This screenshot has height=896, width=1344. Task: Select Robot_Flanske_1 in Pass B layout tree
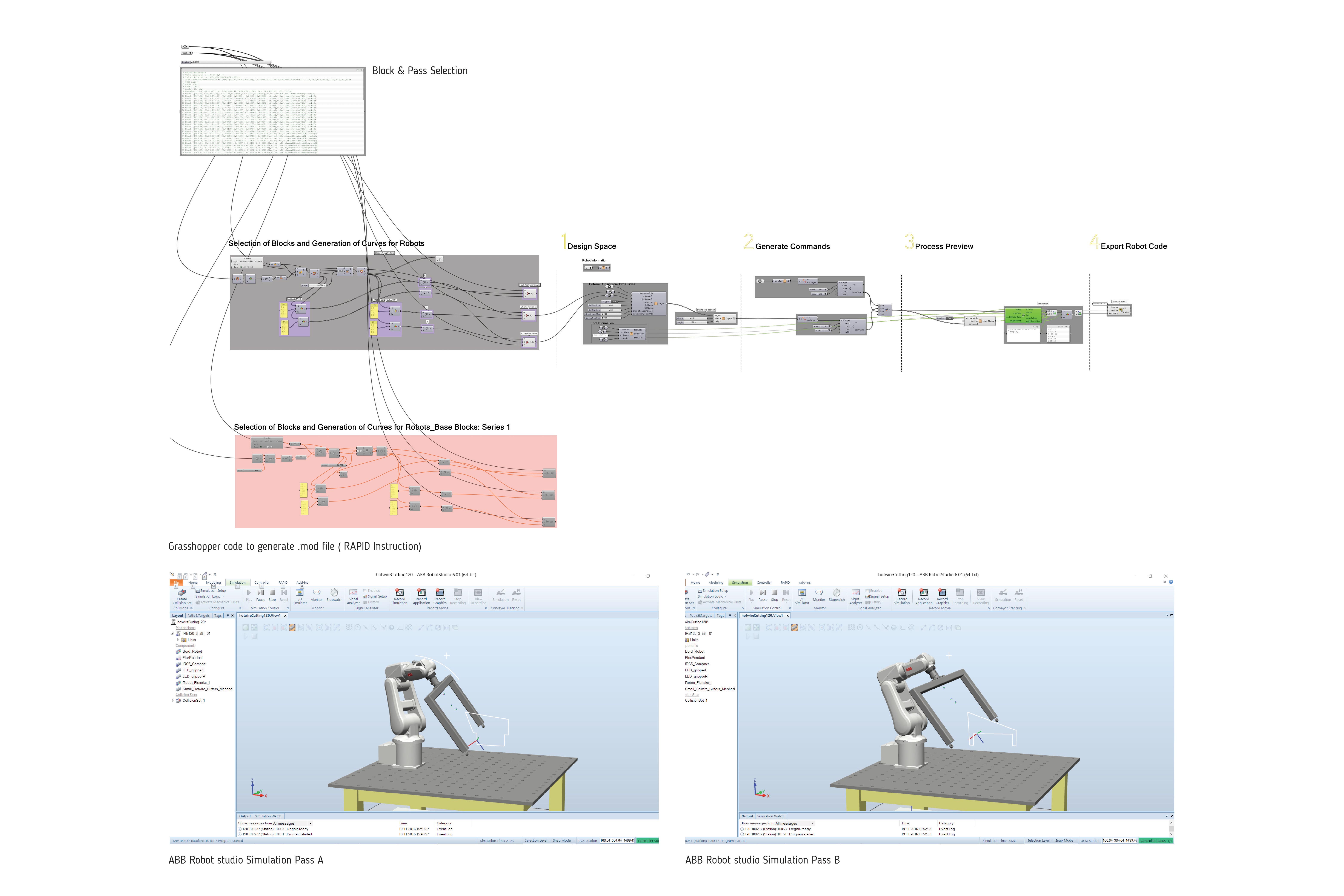699,683
